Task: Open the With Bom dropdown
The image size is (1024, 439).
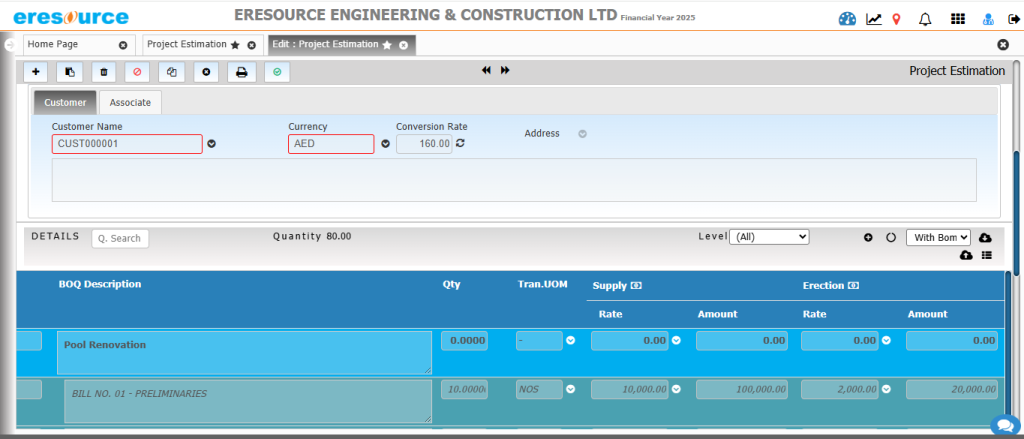Action: tap(937, 237)
